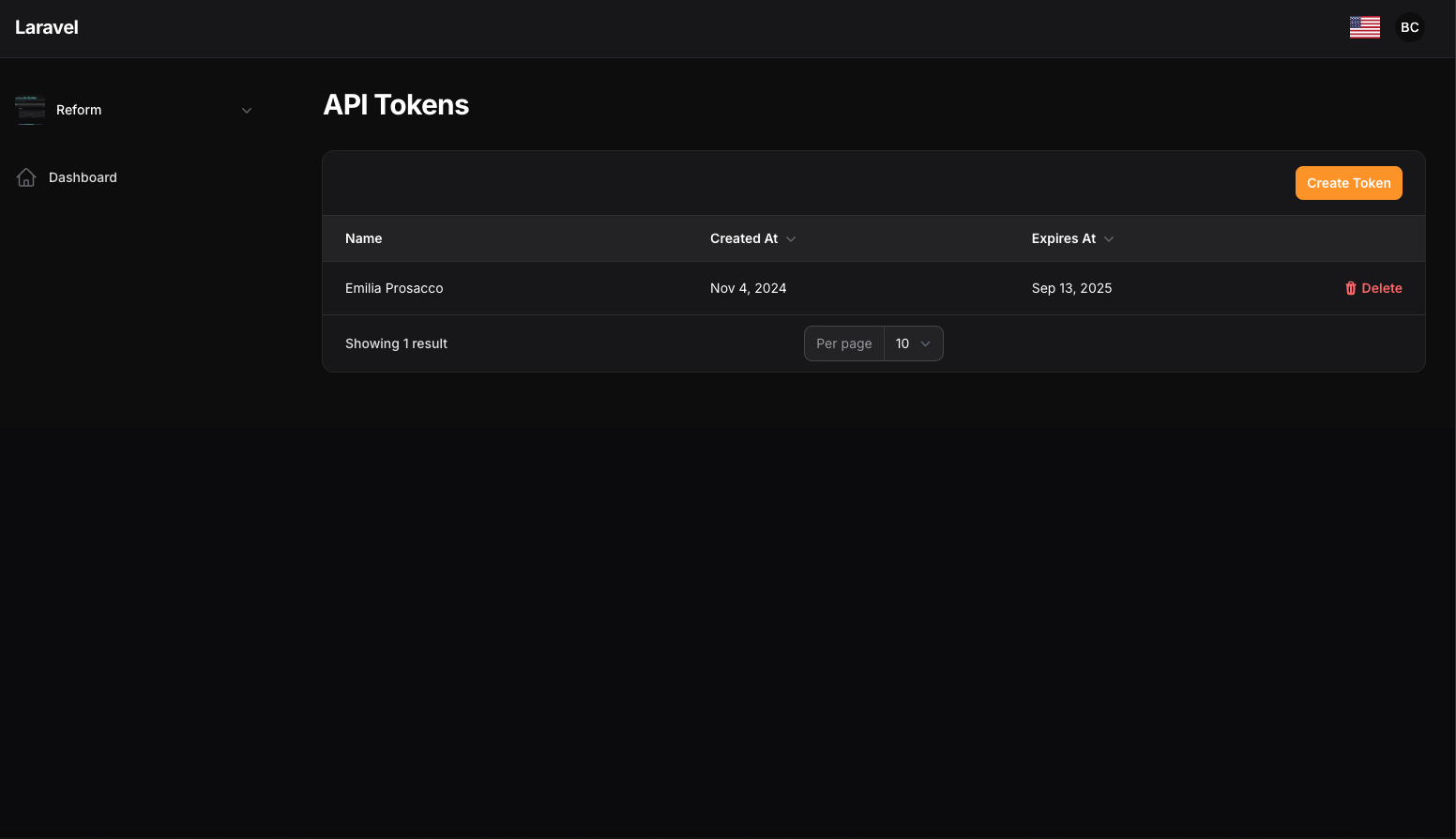Screen dimensions: 1456x839
Task: Expand the Reform team switcher chevron
Action: (247, 110)
